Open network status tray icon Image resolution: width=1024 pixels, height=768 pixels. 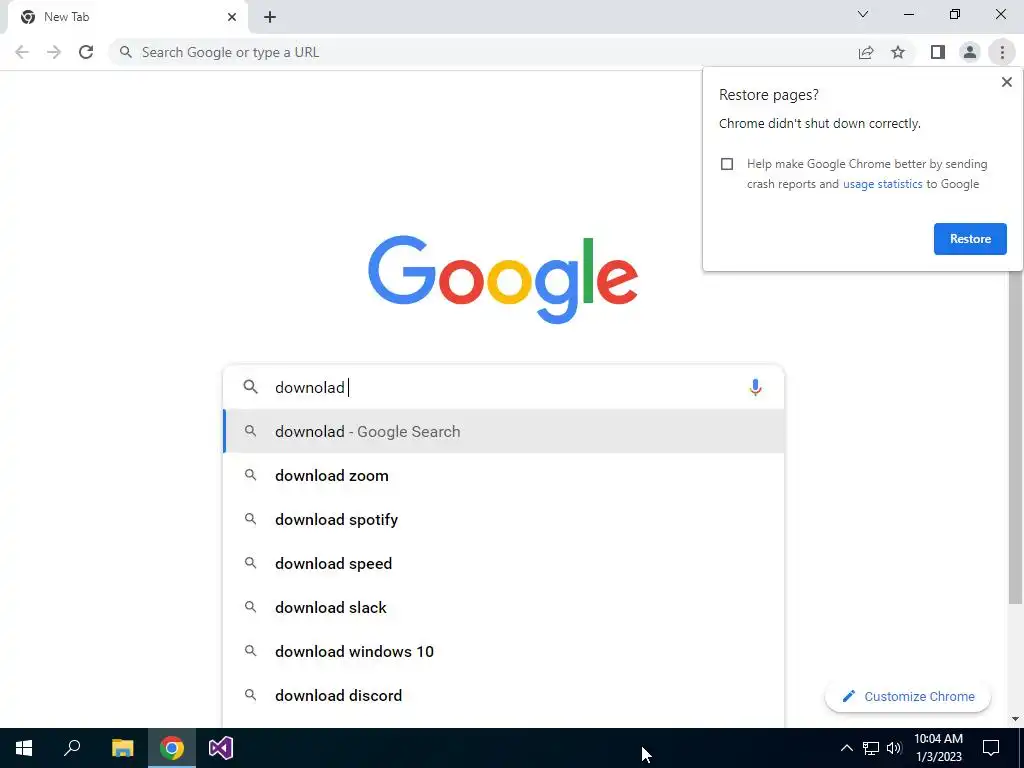(x=871, y=748)
